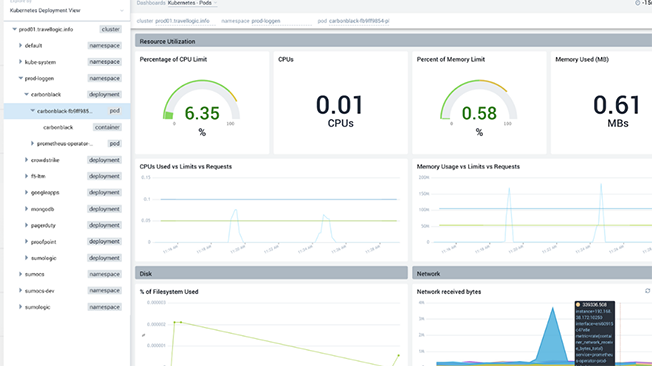
Task: Click the 339336.508 tooltip value
Action: 594,305
